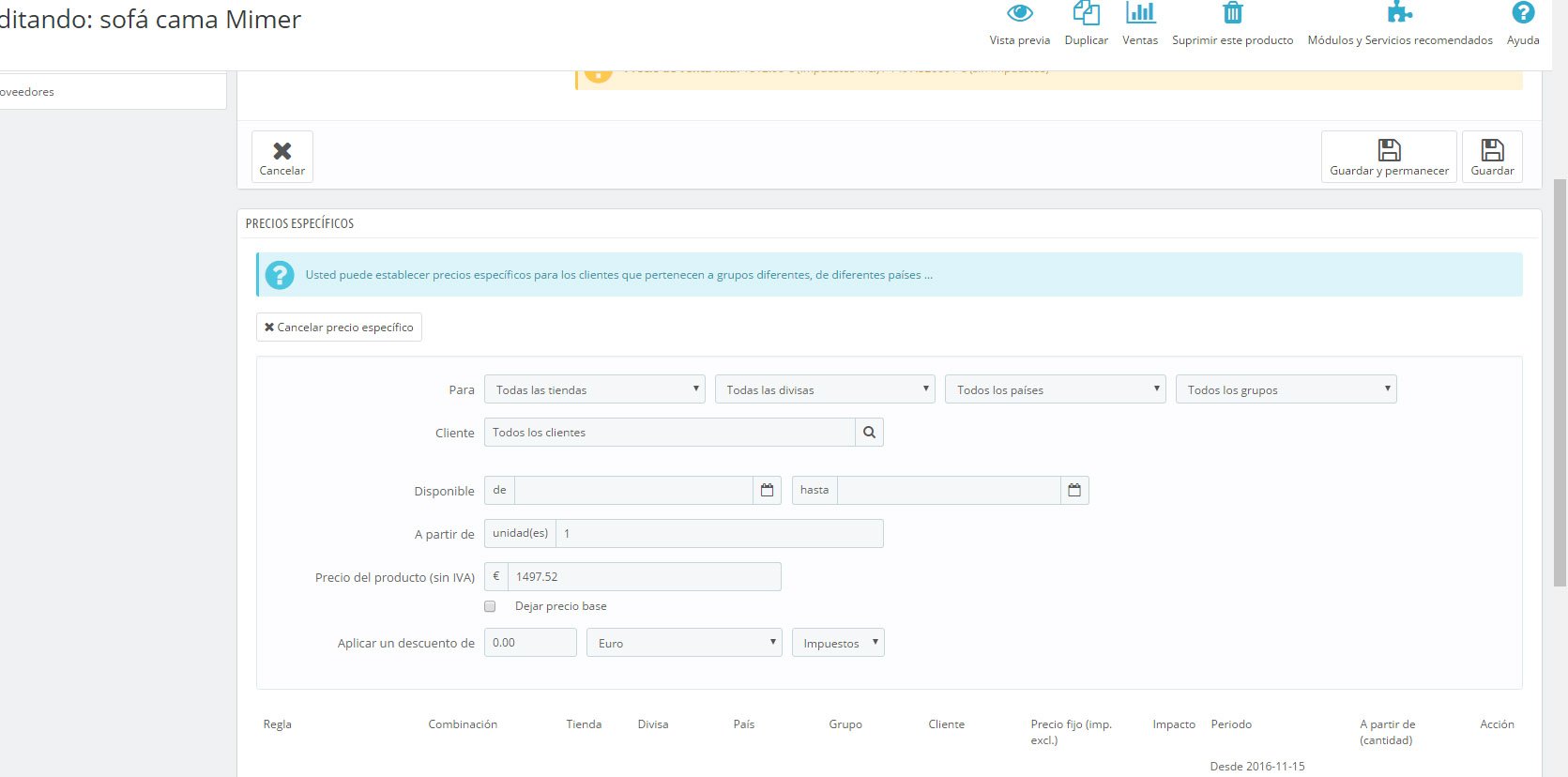Click the PRECIOS ESPECÍFICOS panel heading
The height and width of the screenshot is (777, 1568).
pos(299,223)
